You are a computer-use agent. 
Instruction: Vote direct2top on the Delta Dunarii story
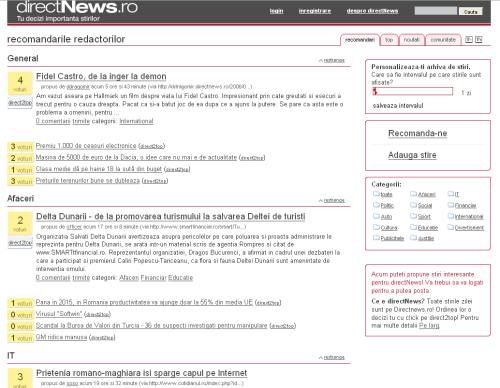20,243
